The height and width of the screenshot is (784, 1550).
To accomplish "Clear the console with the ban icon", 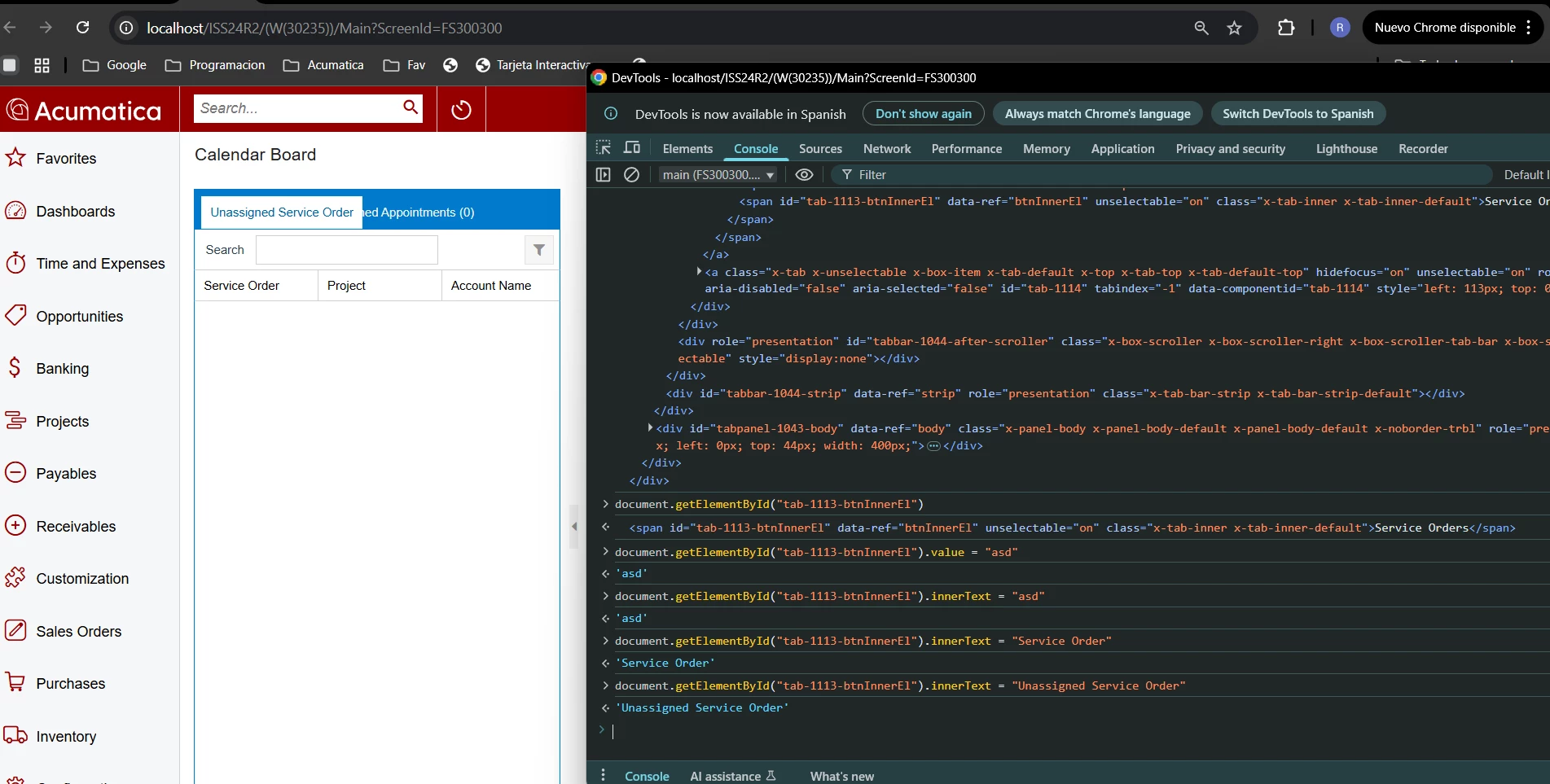I will point(631,174).
